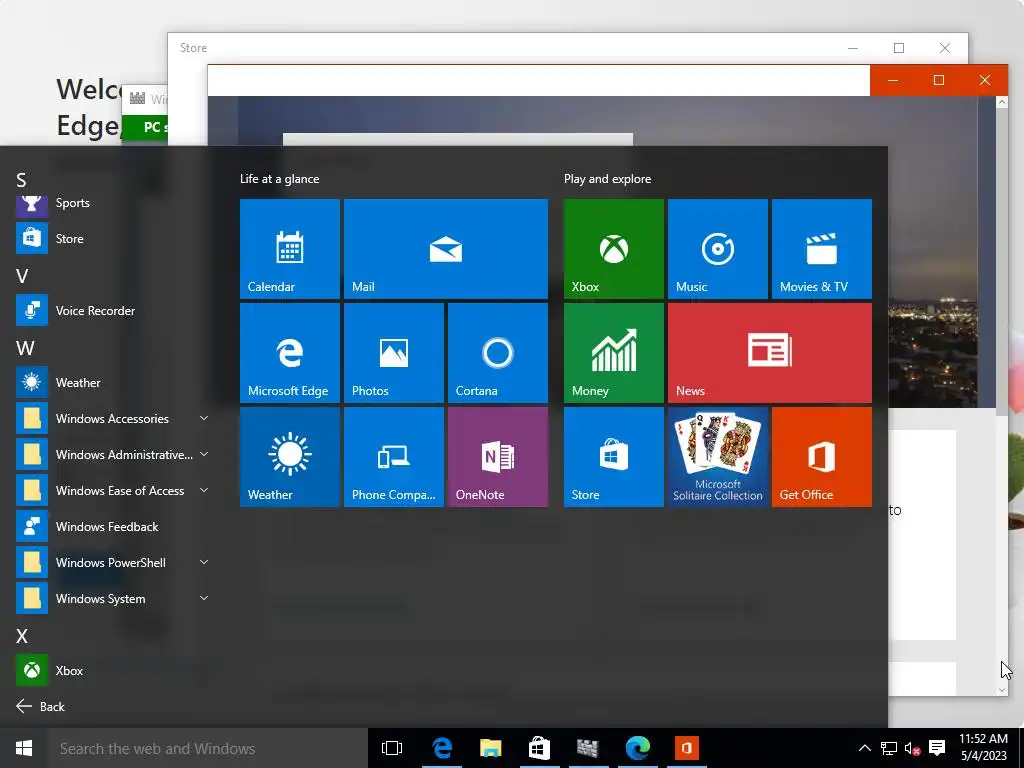This screenshot has height=768, width=1024.
Task: Open the Phone Companion tile
Action: tap(394, 456)
